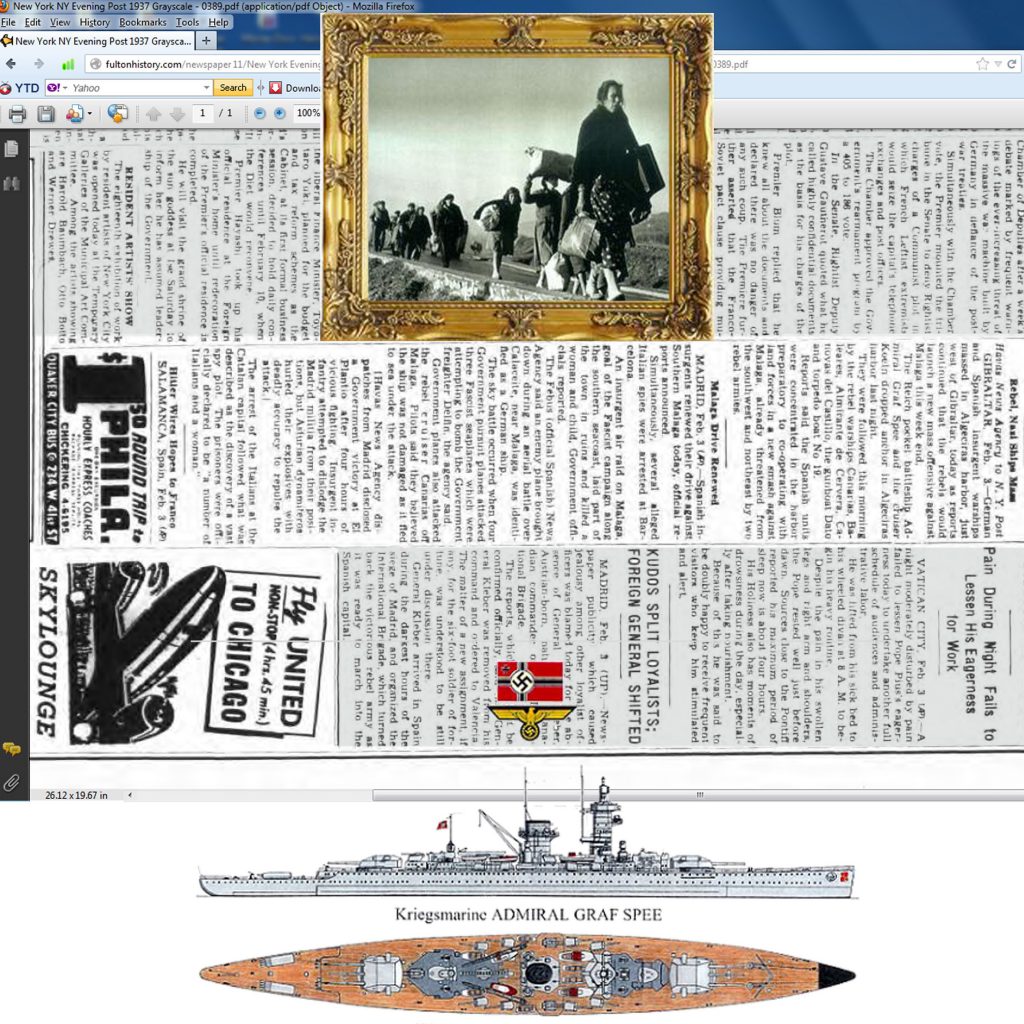Save the PDF with the floppy disk icon
1024x1024 pixels.
point(46,114)
